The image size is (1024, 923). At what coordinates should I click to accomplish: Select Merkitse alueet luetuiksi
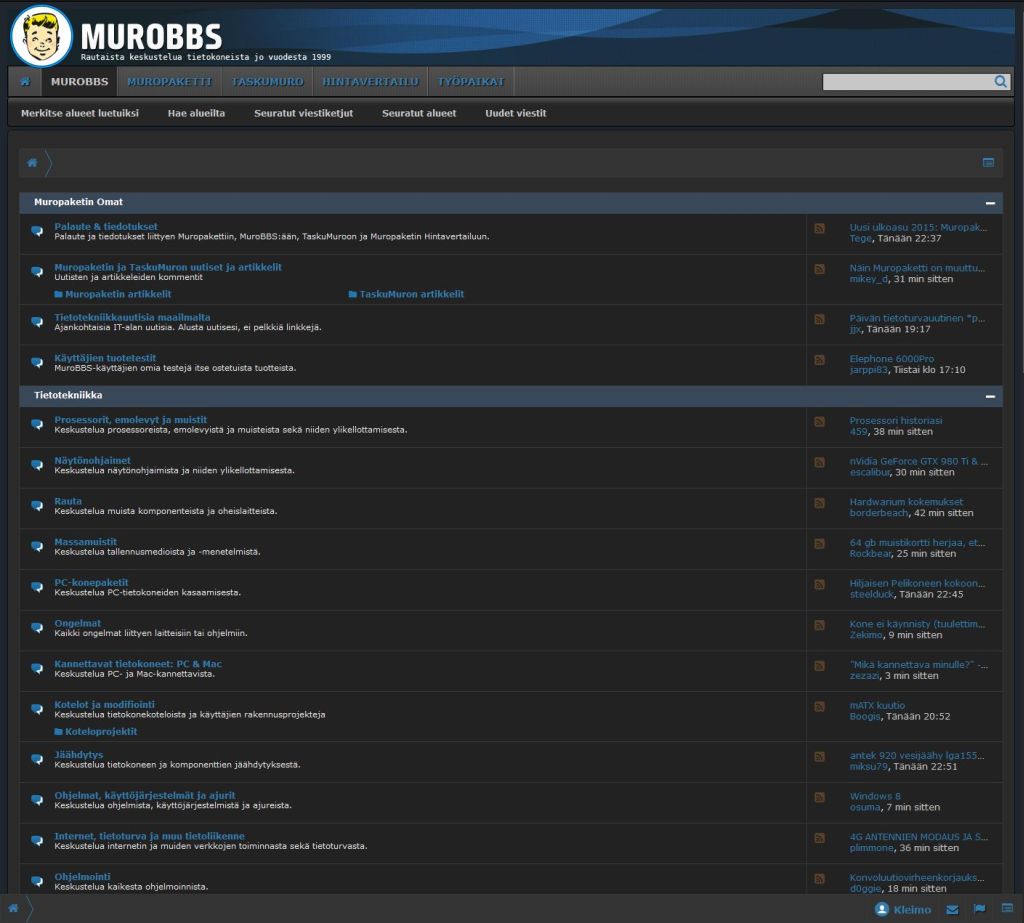coord(80,113)
